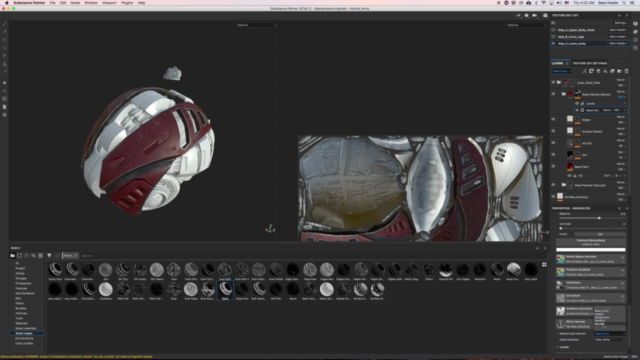Toggle shelf grid view icon
The width and height of the screenshot is (640, 360).
coord(544,265)
